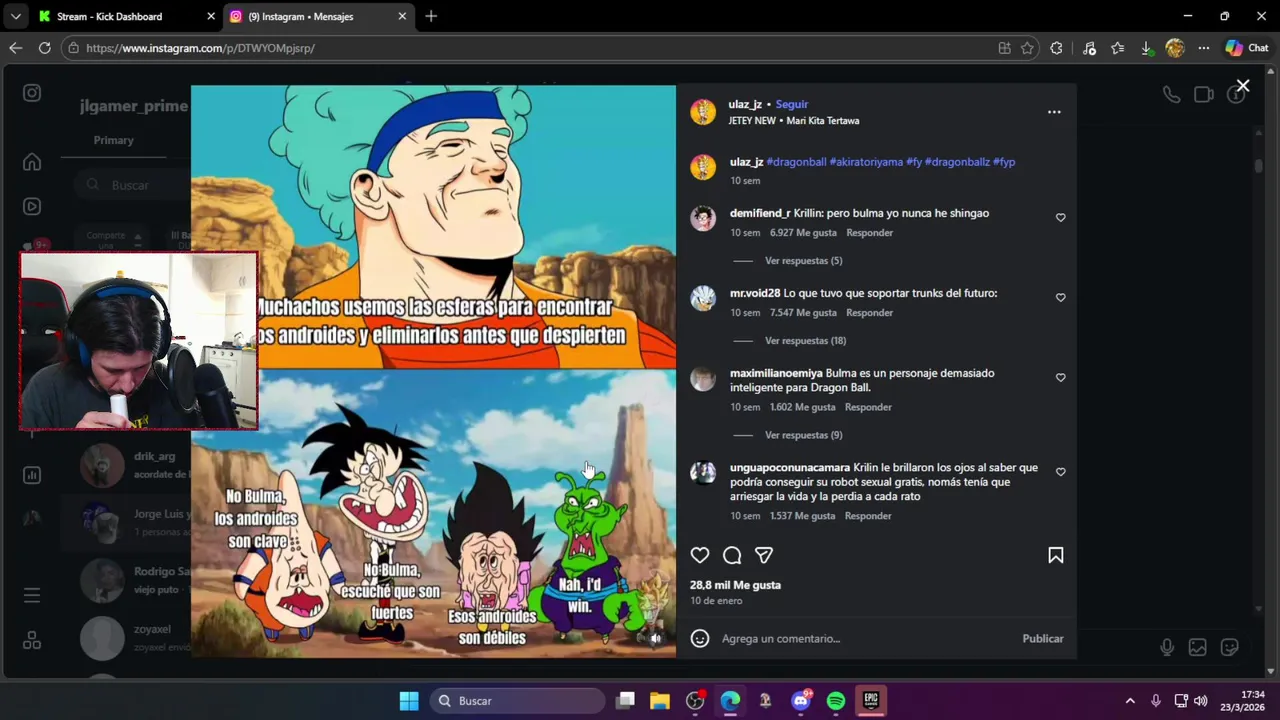The height and width of the screenshot is (720, 1280).
Task: Like maximilianoemiya's comment
Action: pyautogui.click(x=1061, y=377)
